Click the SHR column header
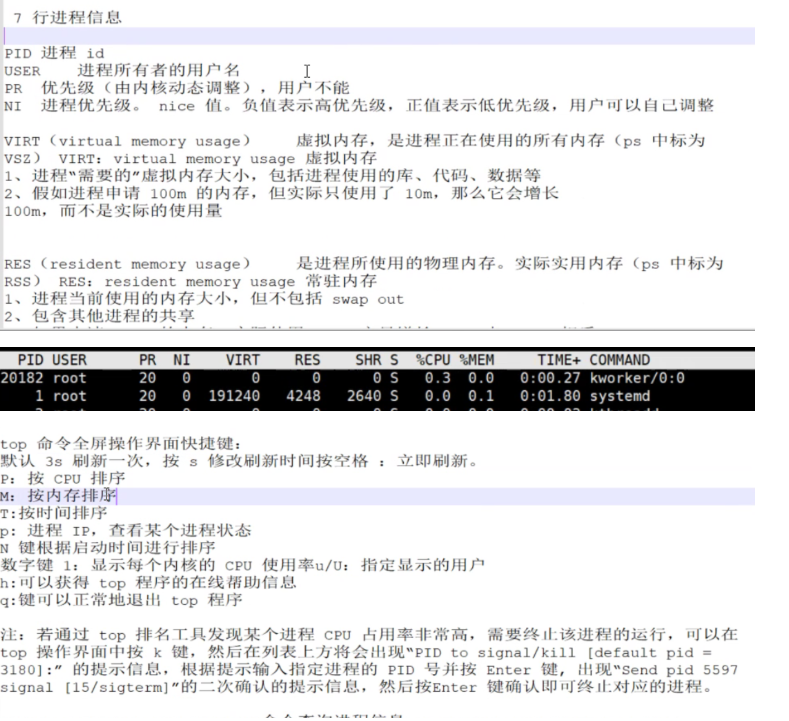 tap(368, 360)
